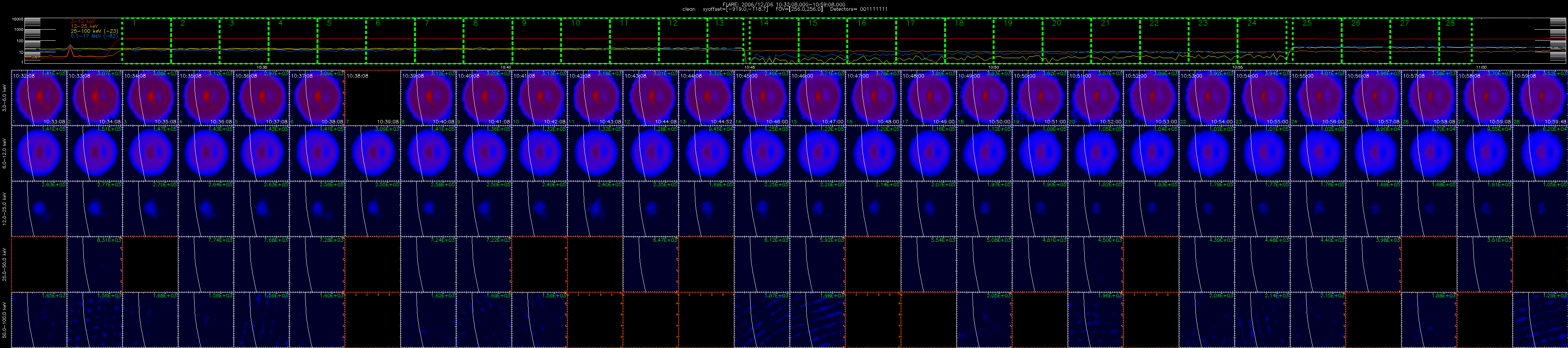Screen dimensions: 1568x348
Task: Select time interval box 15 in light curve
Action: pos(823,40)
